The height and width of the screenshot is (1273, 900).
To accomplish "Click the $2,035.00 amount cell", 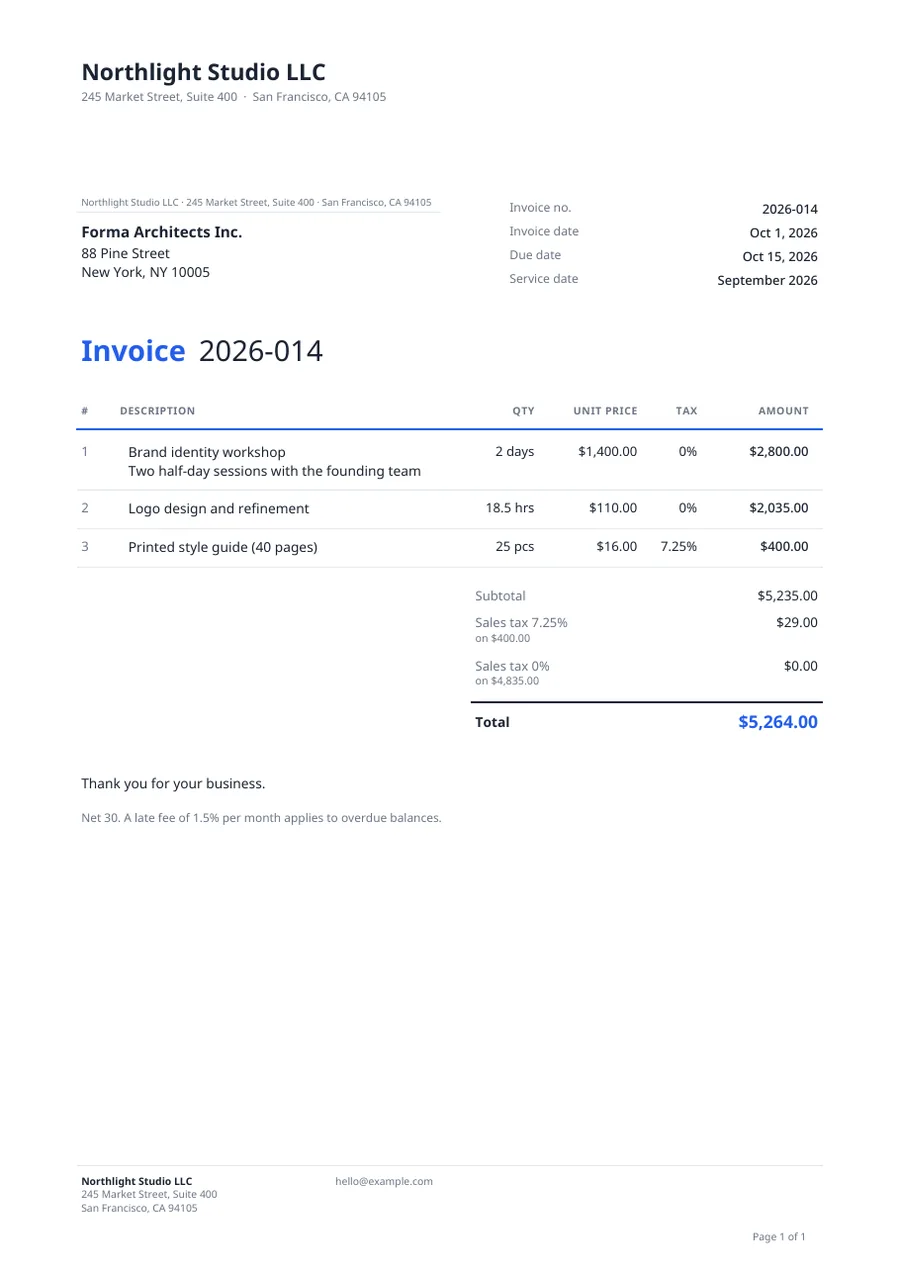I will [779, 508].
